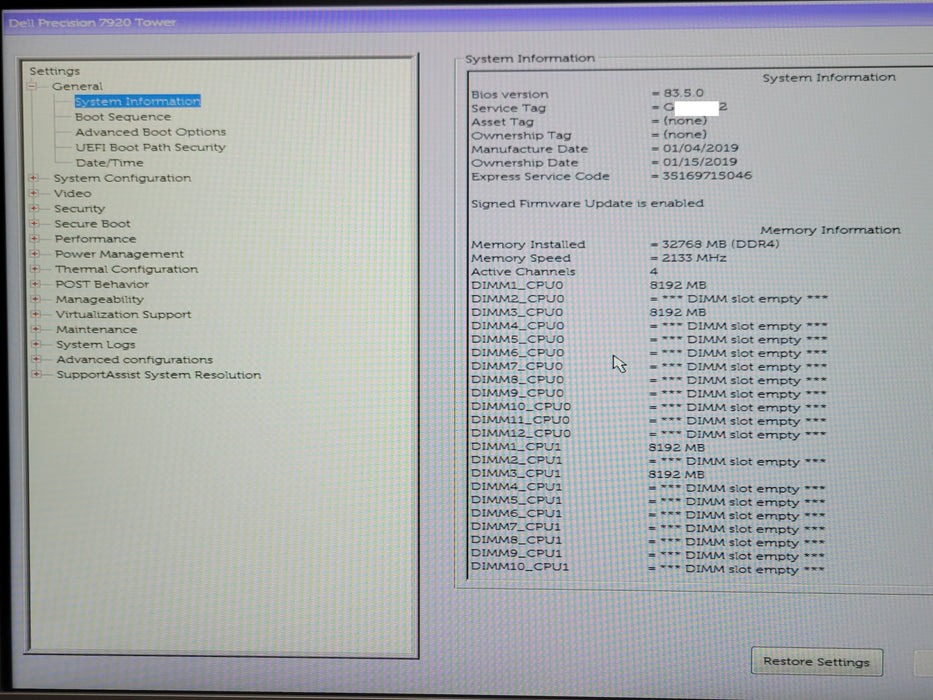
Task: Click the DIMM3_CPU1 row label
Action: pos(516,473)
